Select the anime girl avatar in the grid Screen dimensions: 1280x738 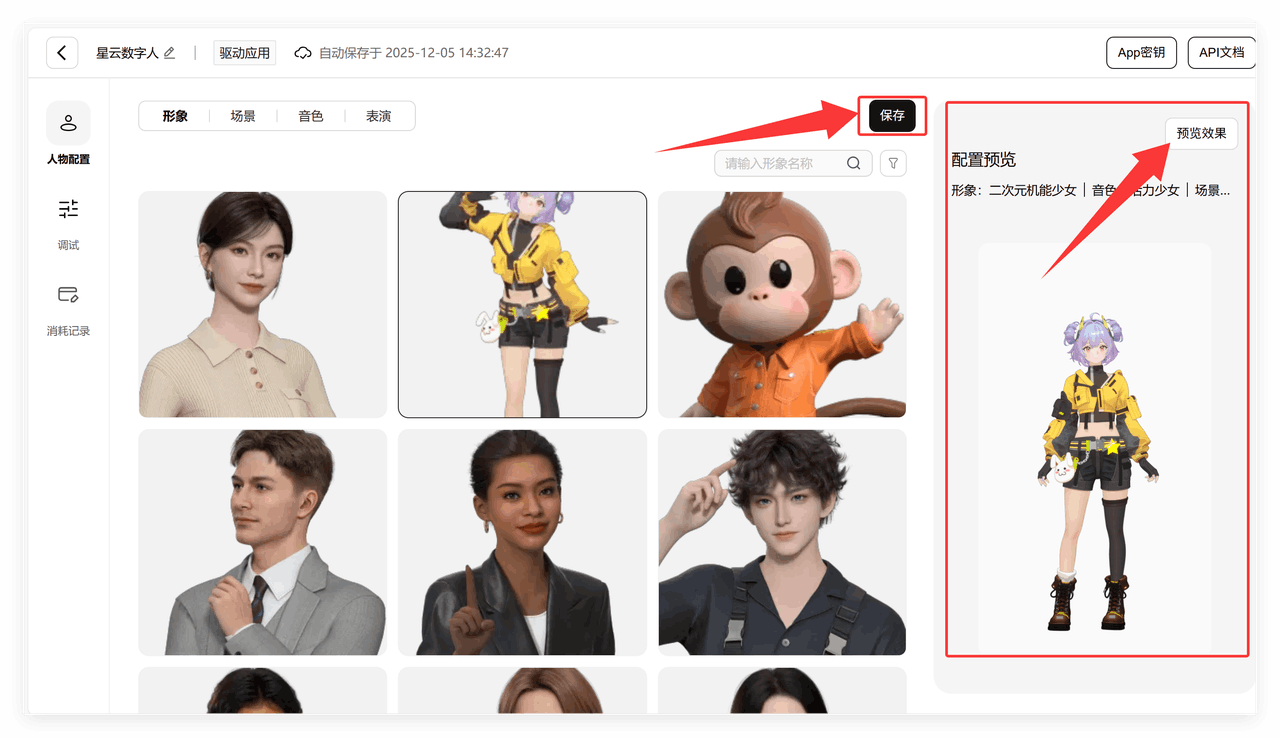pos(522,304)
